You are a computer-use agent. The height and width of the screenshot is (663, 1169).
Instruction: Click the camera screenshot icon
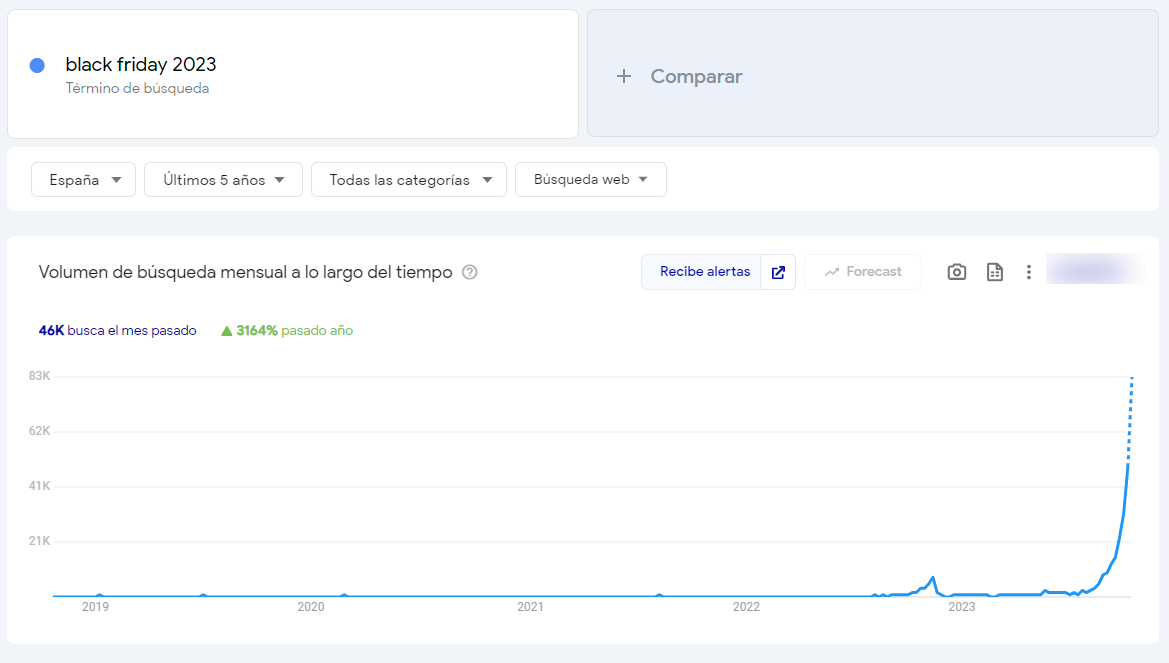[x=957, y=272]
